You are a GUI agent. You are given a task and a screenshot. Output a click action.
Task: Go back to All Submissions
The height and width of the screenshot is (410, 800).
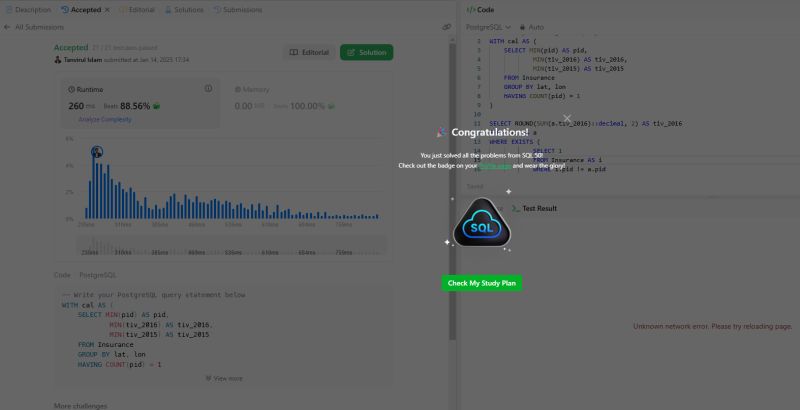(x=34, y=27)
